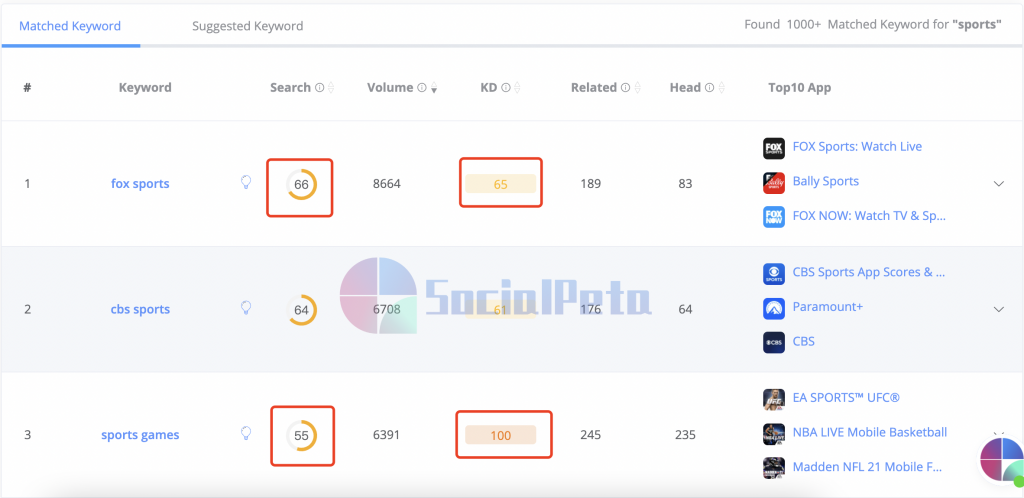Click the related value 189
The image size is (1024, 498).
coord(590,184)
